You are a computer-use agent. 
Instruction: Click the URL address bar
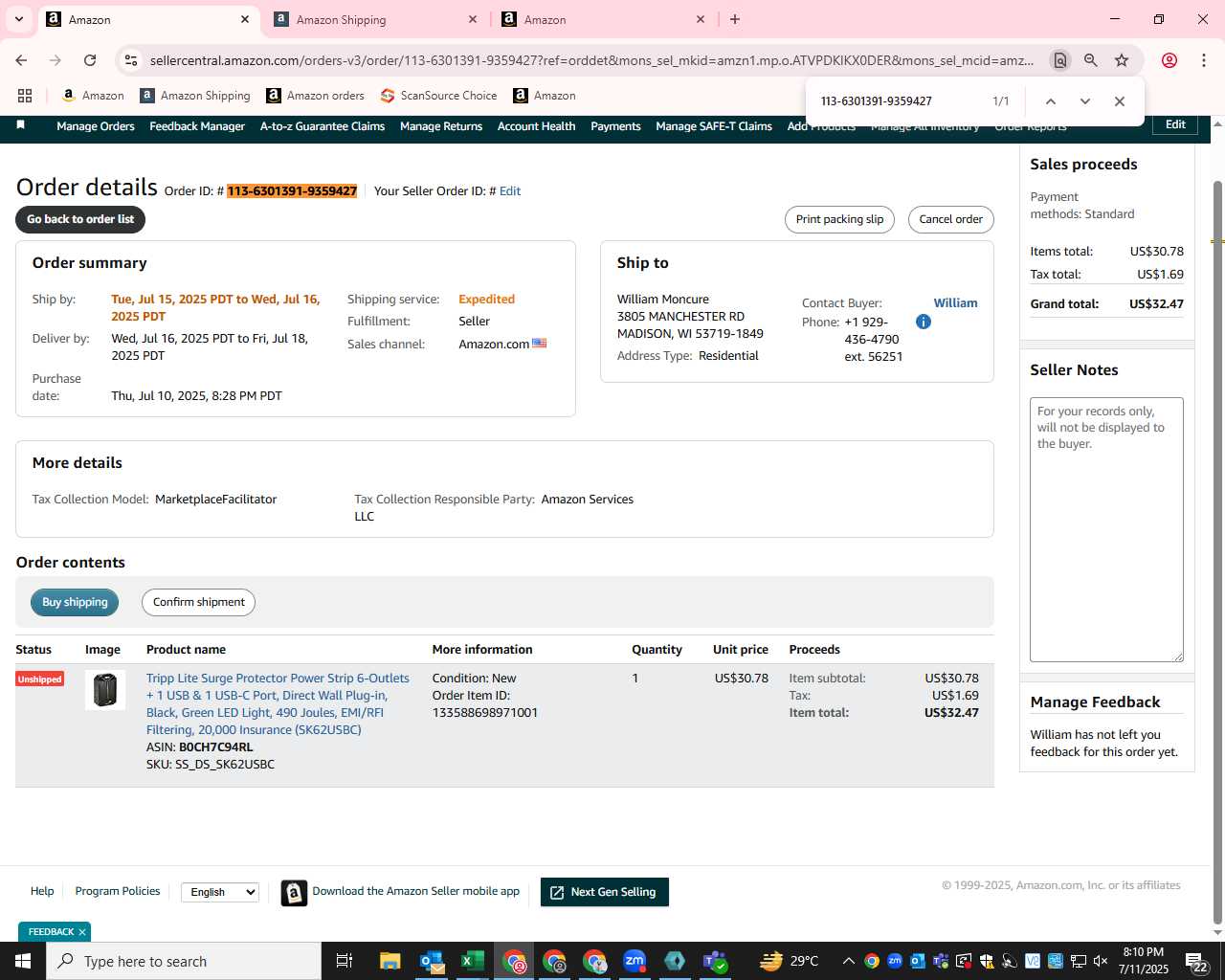pos(591,60)
